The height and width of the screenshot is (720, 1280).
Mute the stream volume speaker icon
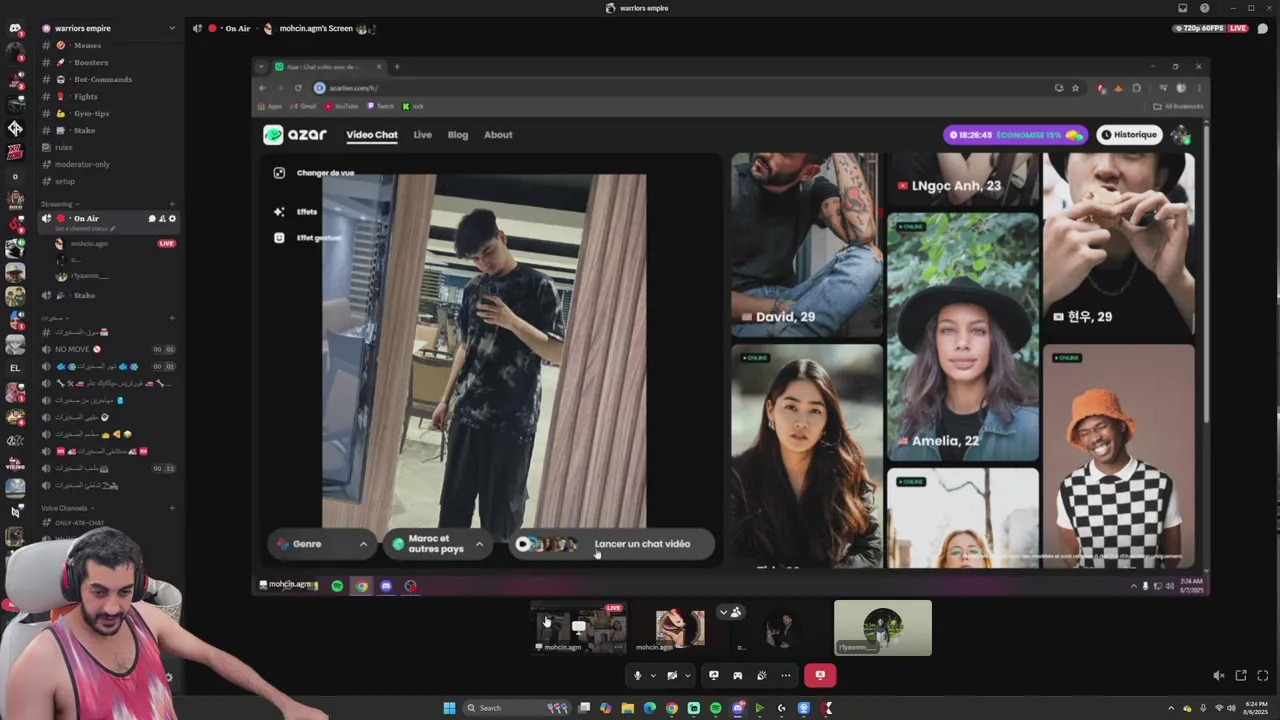[1218, 676]
